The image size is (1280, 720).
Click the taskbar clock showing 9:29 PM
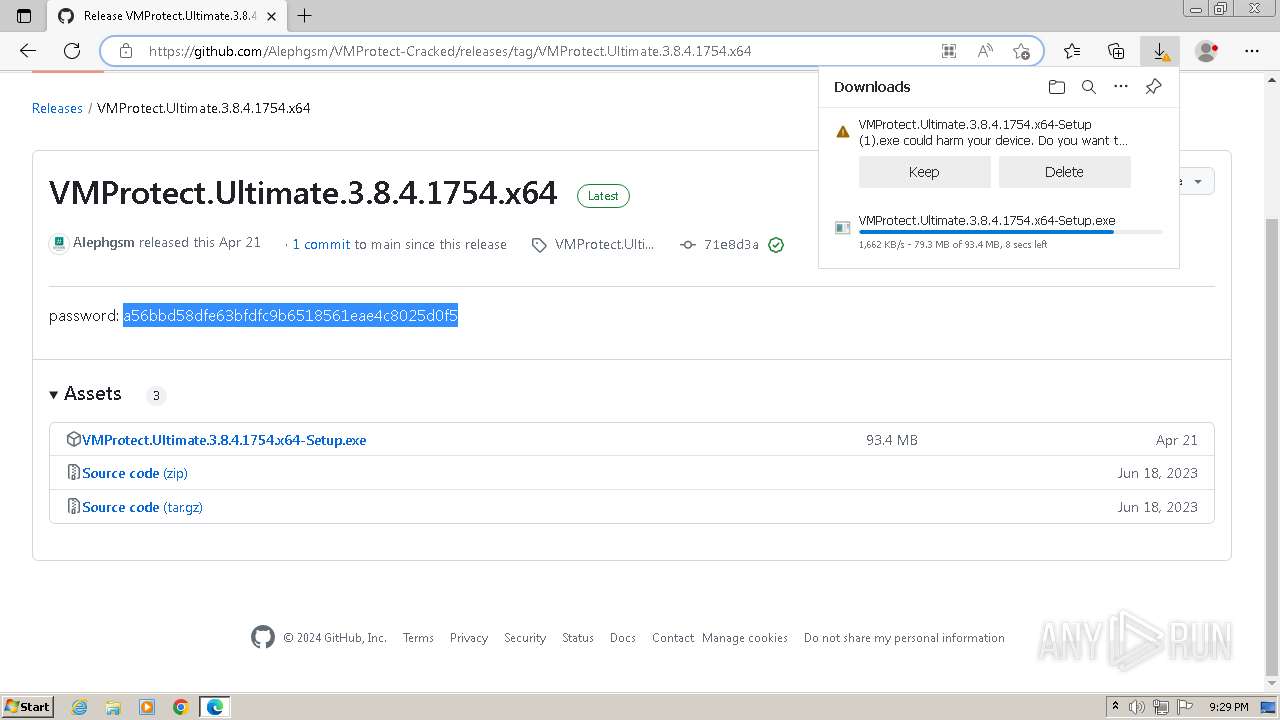(1228, 707)
